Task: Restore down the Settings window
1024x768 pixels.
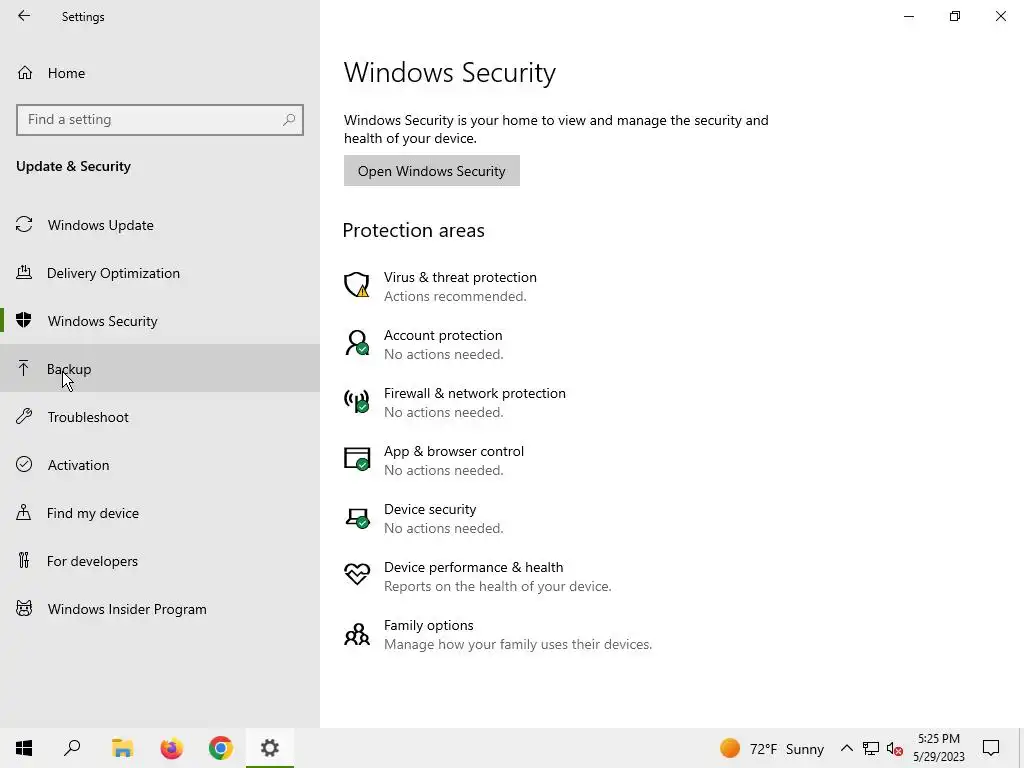Action: pos(955,16)
